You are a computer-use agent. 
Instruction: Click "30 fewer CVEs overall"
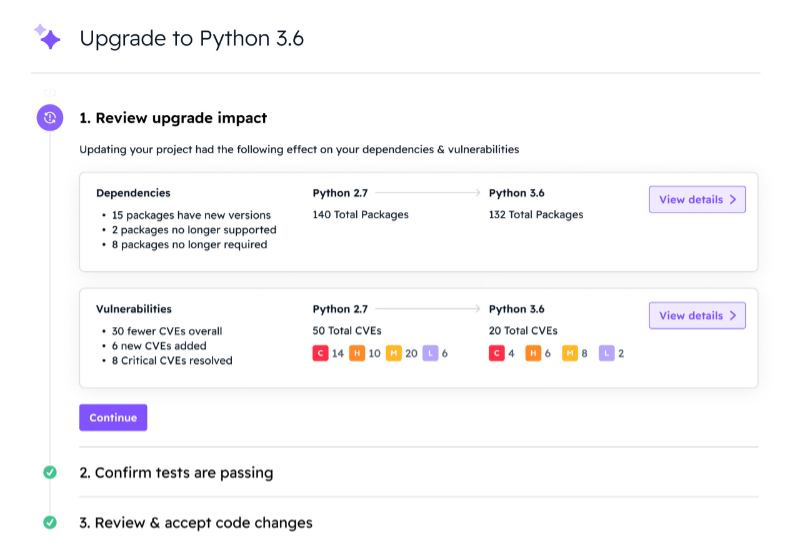167,331
